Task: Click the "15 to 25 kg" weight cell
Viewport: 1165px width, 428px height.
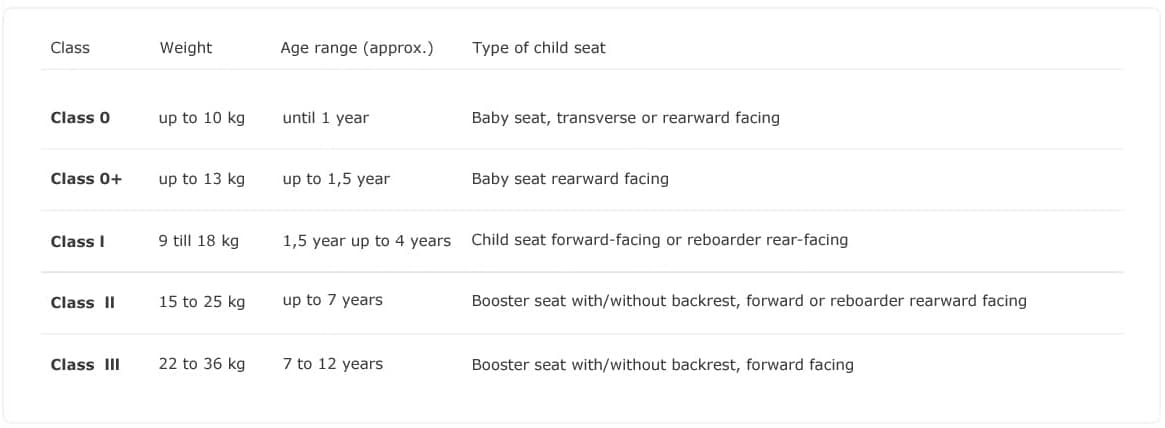Action: click(202, 302)
